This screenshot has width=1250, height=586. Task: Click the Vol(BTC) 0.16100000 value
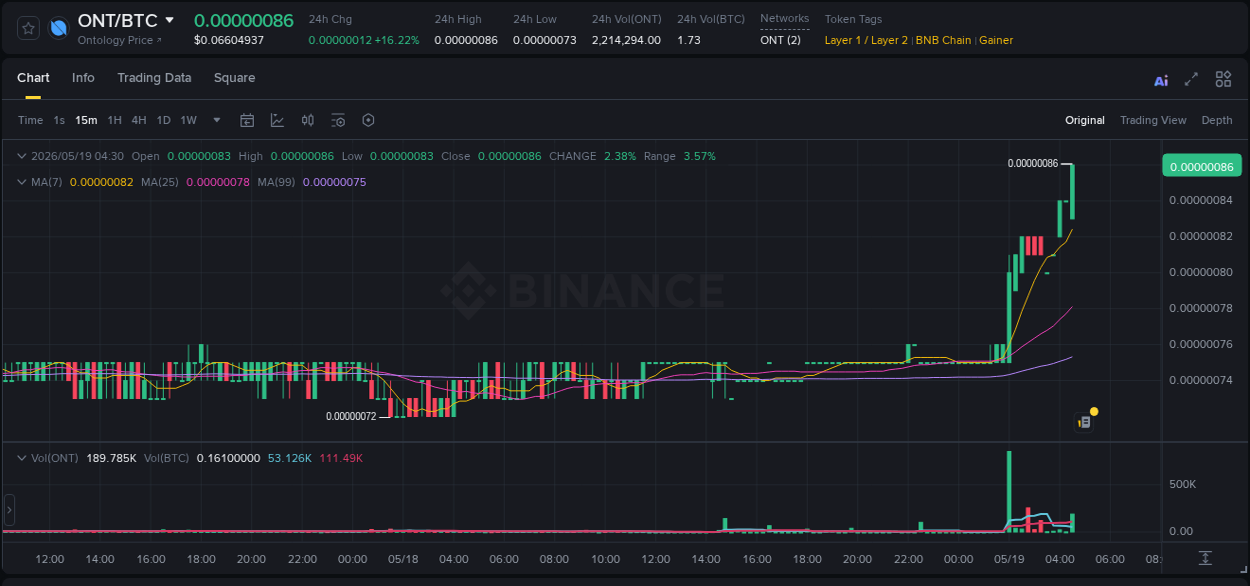click(x=228, y=458)
